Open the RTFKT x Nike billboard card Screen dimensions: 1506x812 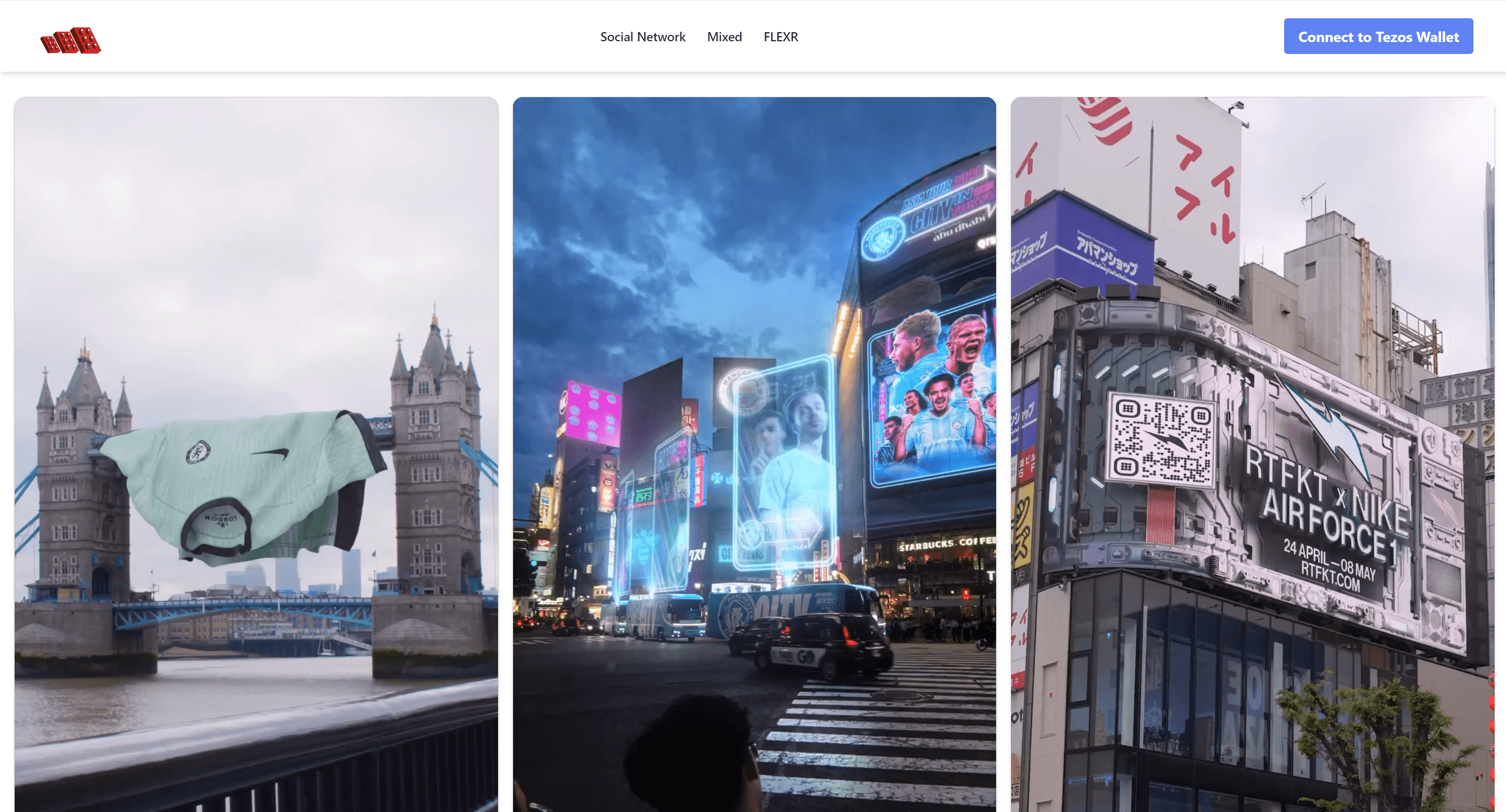pyautogui.click(x=1252, y=454)
